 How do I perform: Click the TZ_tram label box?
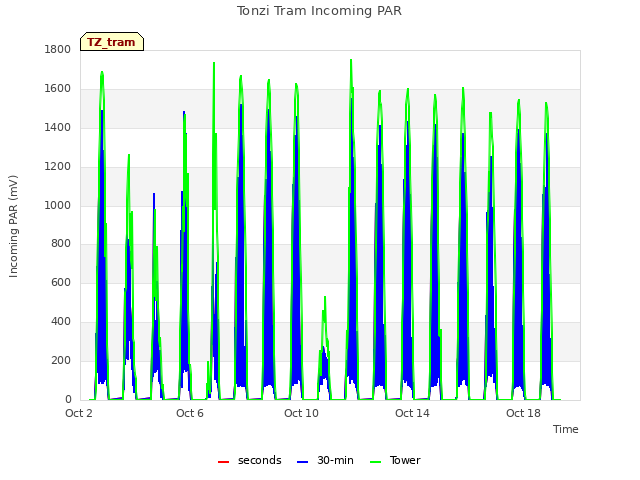(x=112, y=42)
